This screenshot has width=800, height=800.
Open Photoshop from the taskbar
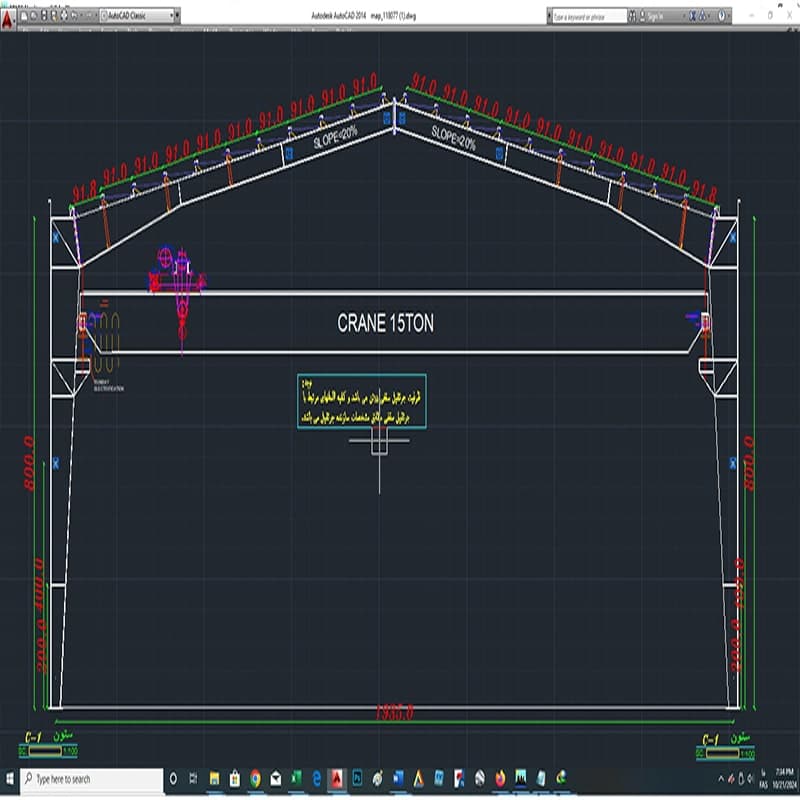tap(357, 779)
